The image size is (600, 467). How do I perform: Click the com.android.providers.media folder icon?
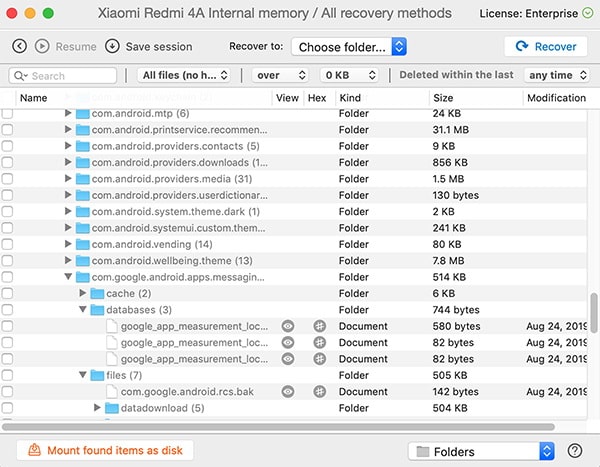[83, 179]
